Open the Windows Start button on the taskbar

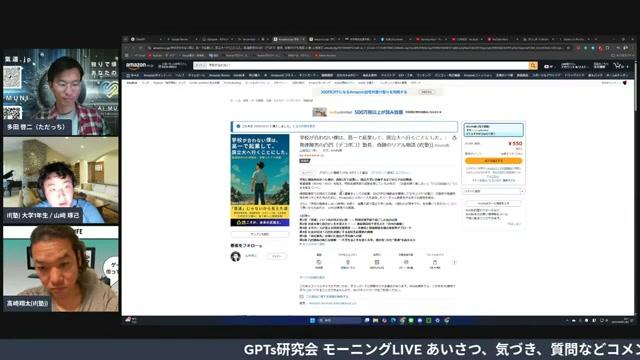[x=312, y=321]
